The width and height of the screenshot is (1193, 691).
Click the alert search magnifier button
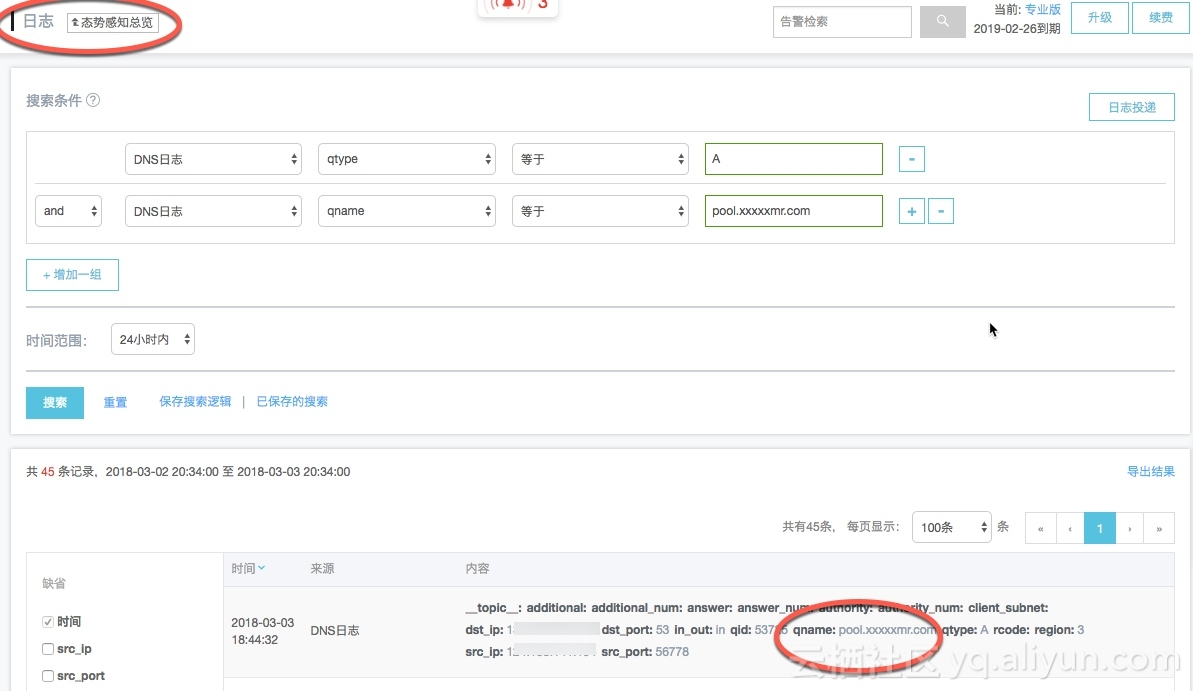pyautogui.click(x=942, y=21)
